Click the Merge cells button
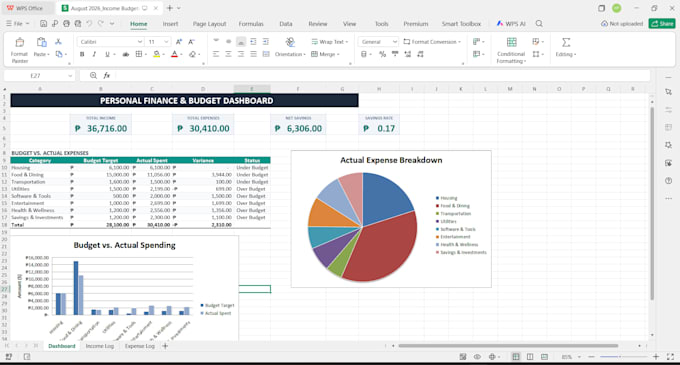 325,54
